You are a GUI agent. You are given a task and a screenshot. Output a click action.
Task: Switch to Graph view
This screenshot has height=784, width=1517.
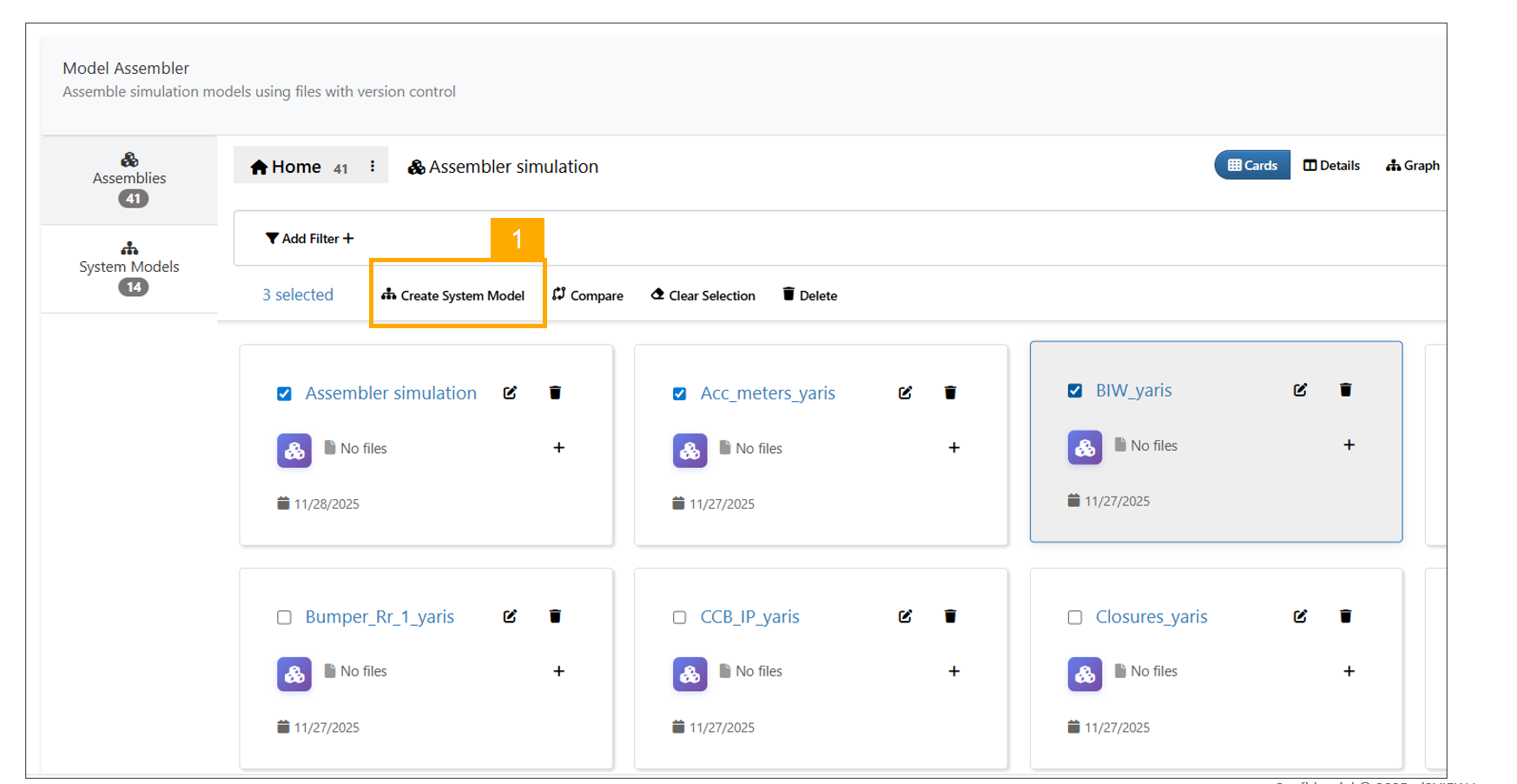click(x=1412, y=166)
